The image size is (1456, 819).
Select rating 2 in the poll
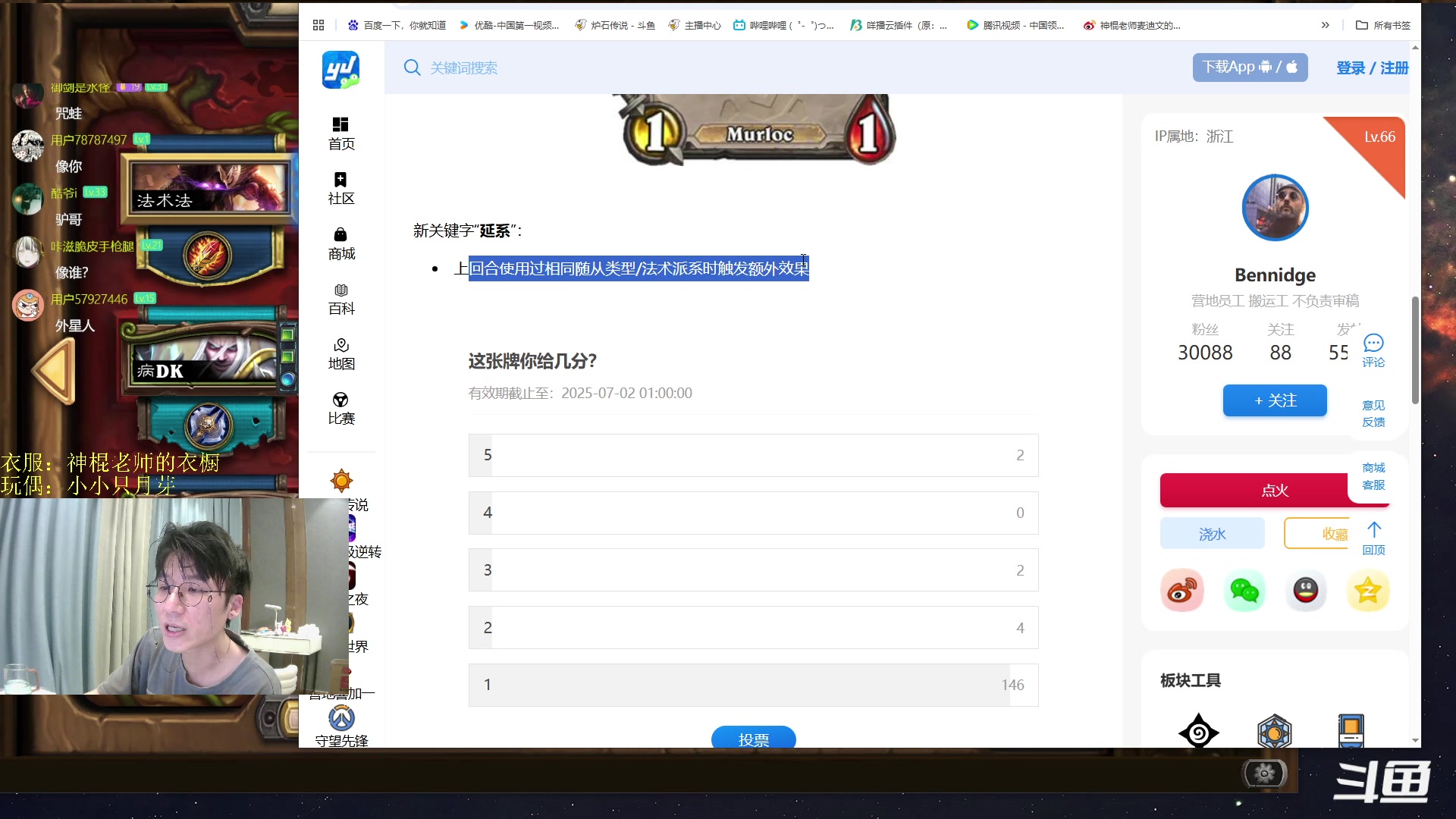pyautogui.click(x=753, y=628)
